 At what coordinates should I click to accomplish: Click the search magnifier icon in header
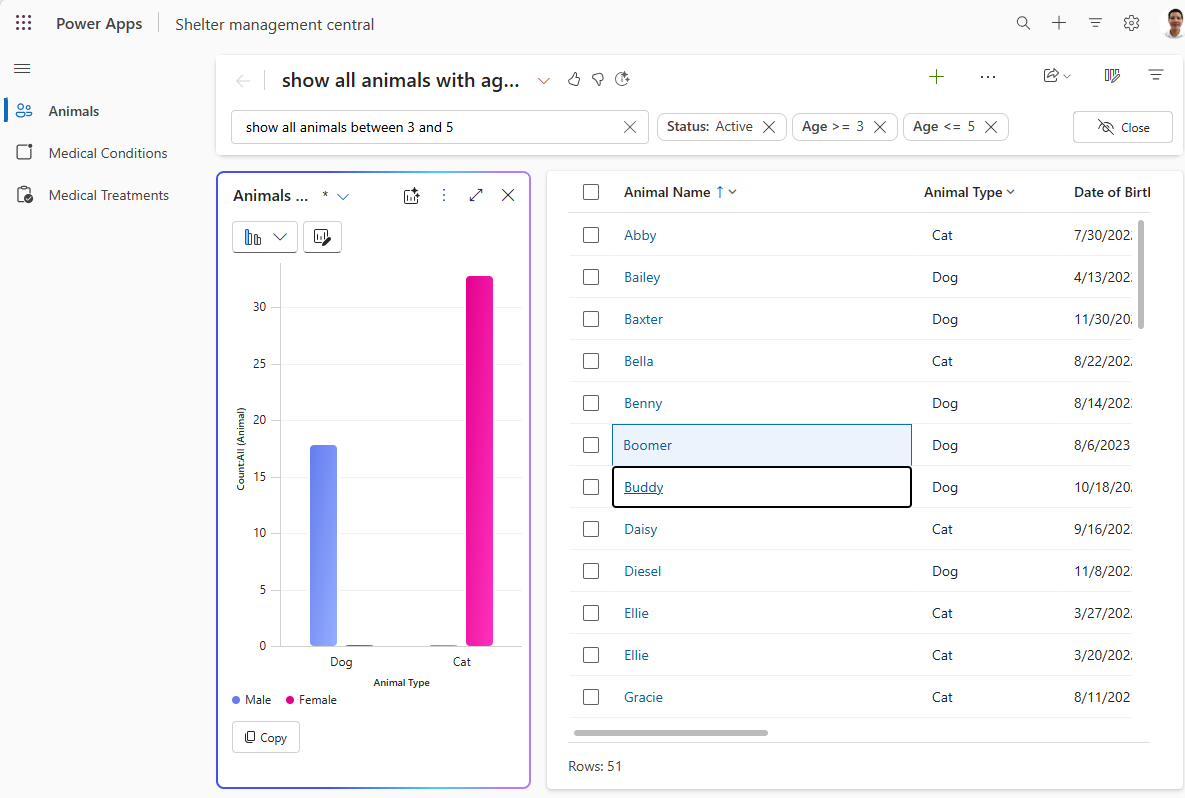(x=1023, y=23)
